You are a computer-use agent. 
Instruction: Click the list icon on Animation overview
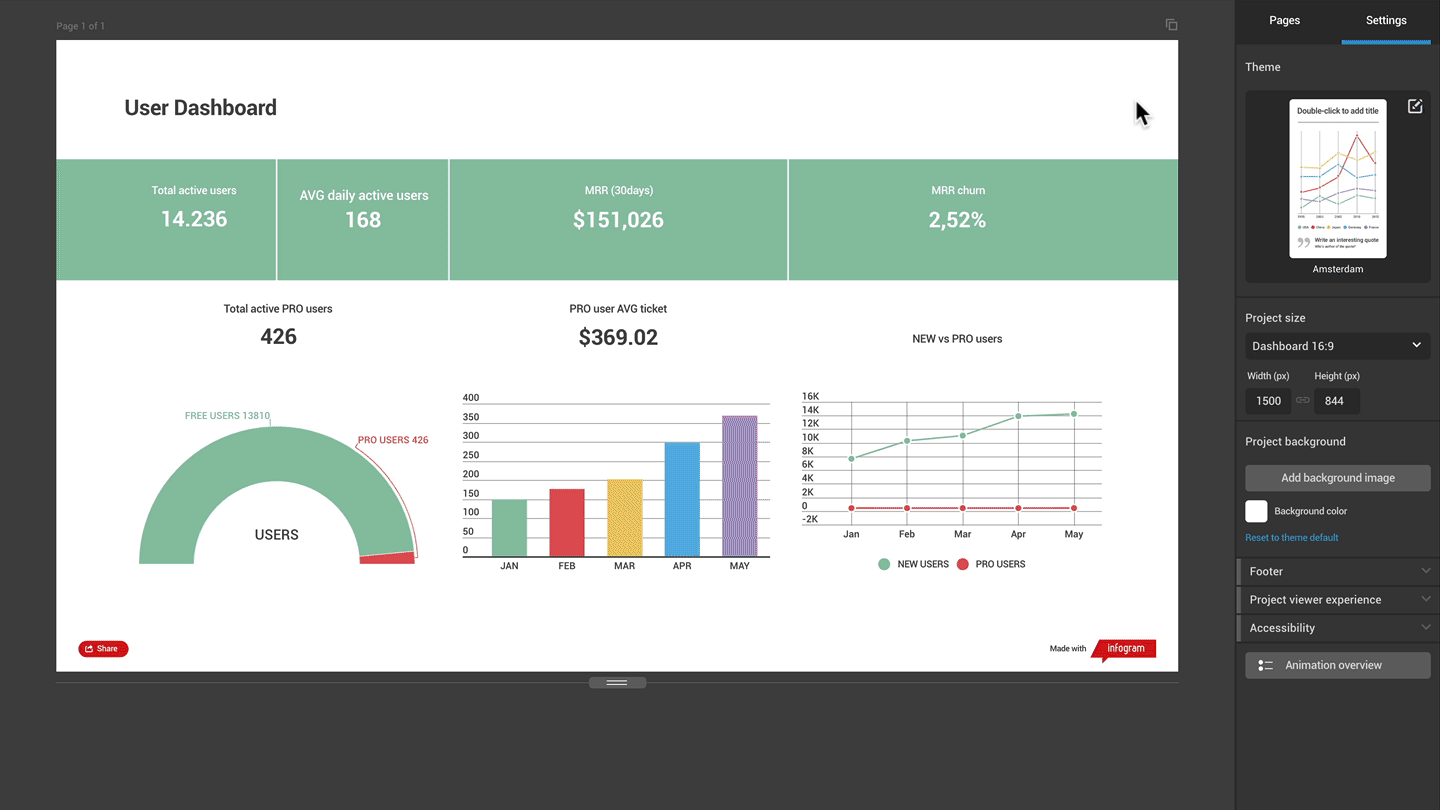click(1266, 665)
